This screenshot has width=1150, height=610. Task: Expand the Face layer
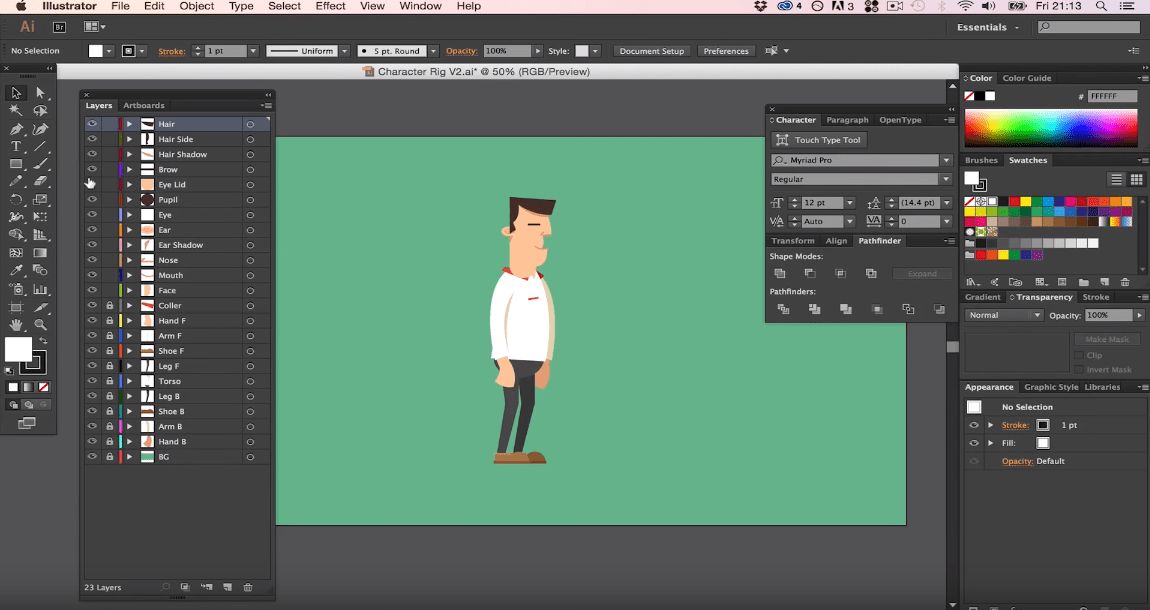point(130,290)
